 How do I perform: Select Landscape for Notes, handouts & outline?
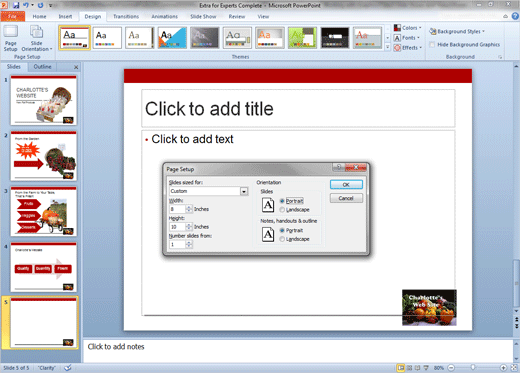pyautogui.click(x=282, y=239)
